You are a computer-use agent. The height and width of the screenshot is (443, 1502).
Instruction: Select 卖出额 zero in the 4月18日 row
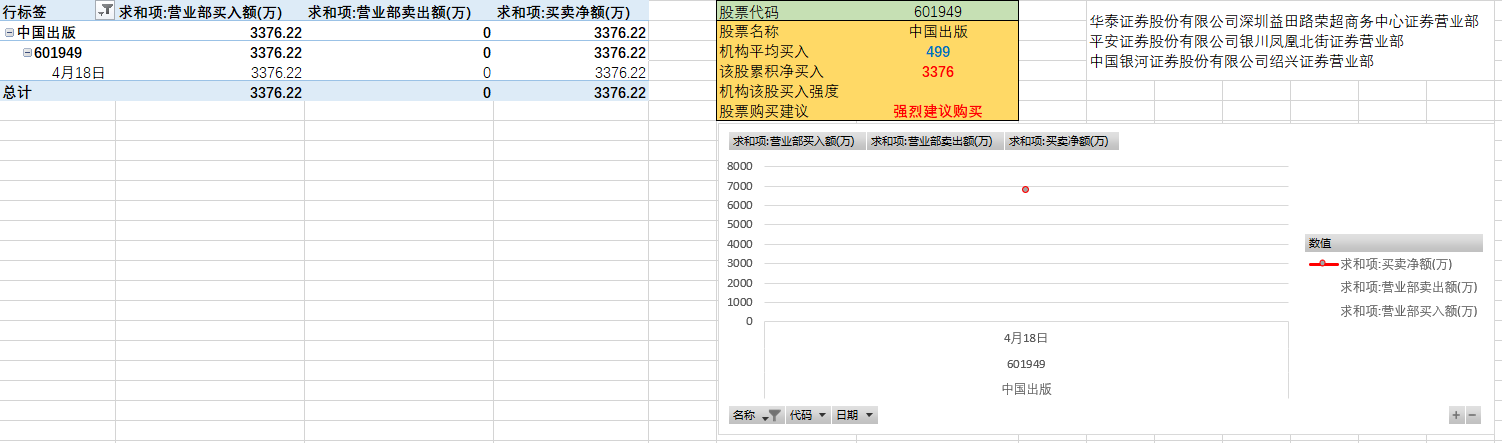[487, 72]
